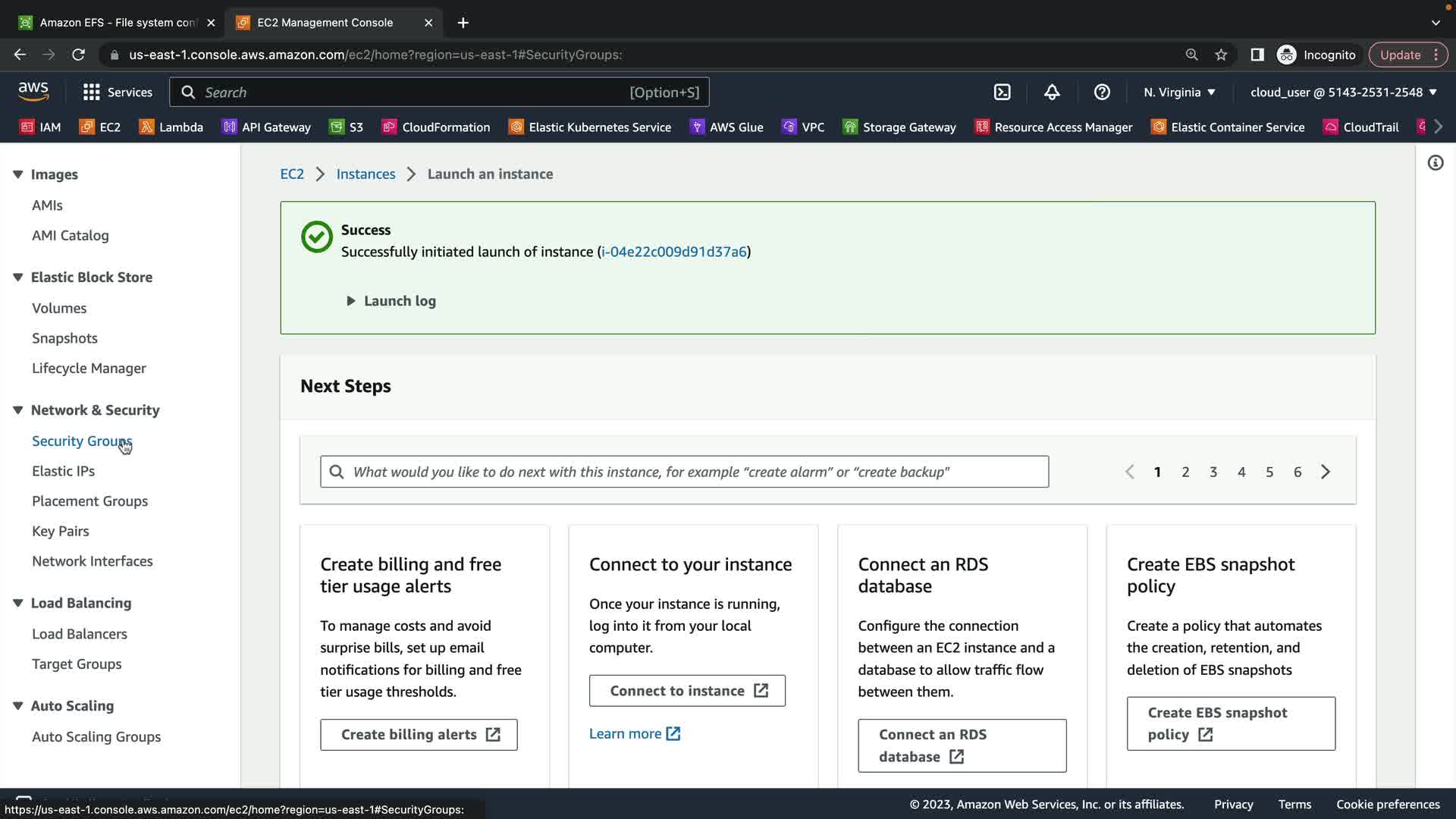1456x819 pixels.
Task: Open Security Groups in sidebar
Action: 81,441
